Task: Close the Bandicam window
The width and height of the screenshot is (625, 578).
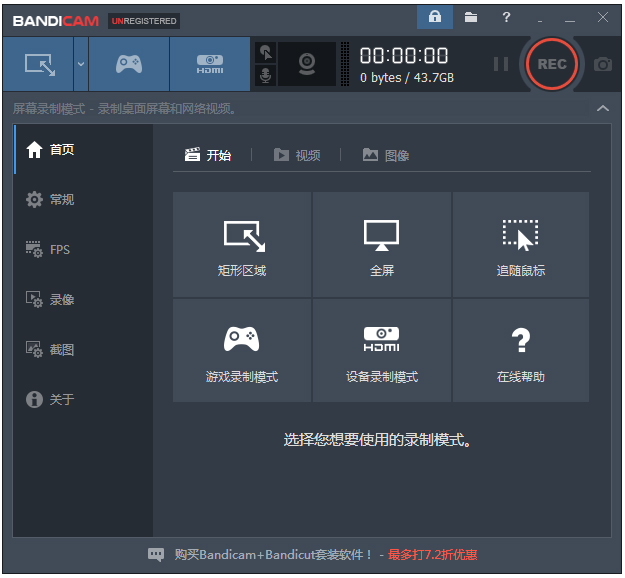Action: click(603, 17)
